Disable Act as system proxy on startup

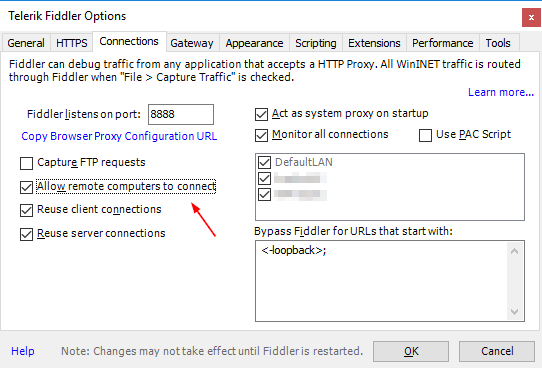[x=261, y=114]
